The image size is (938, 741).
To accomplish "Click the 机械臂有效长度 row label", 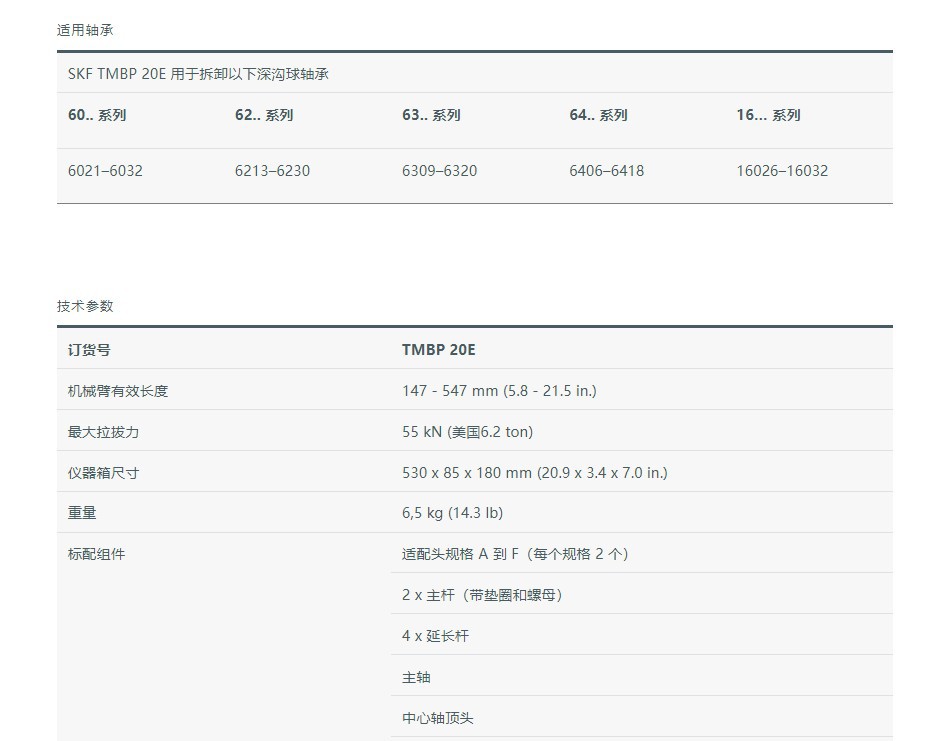I will (x=118, y=391).
